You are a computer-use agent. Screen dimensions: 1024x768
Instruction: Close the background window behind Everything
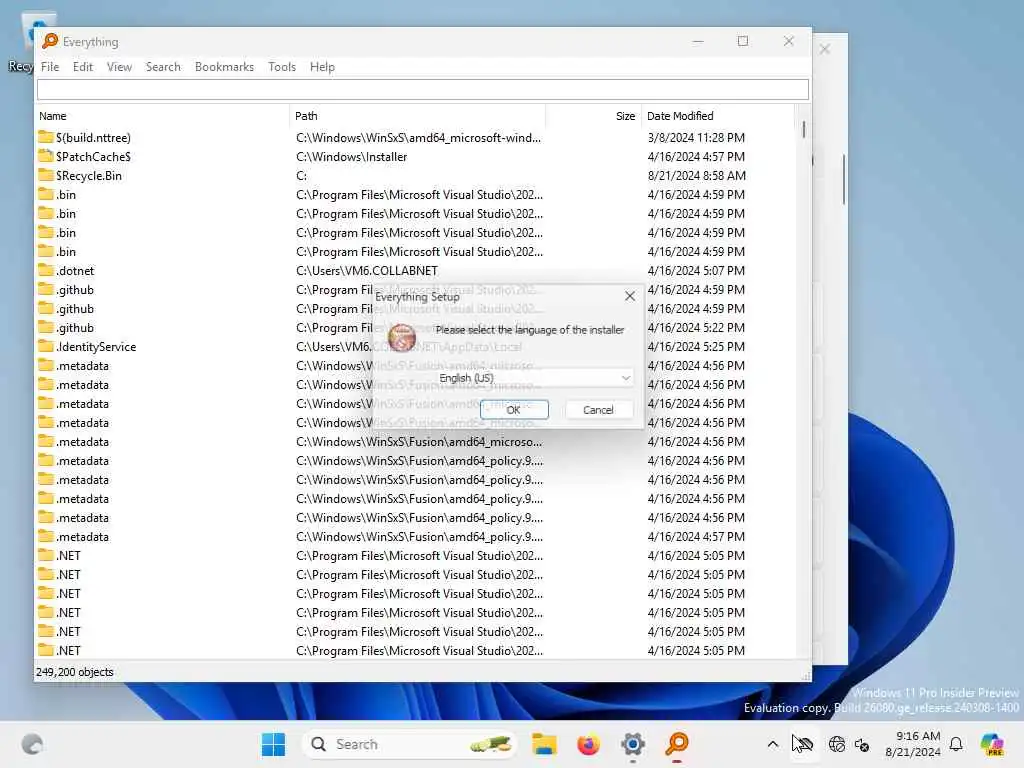[x=825, y=49]
